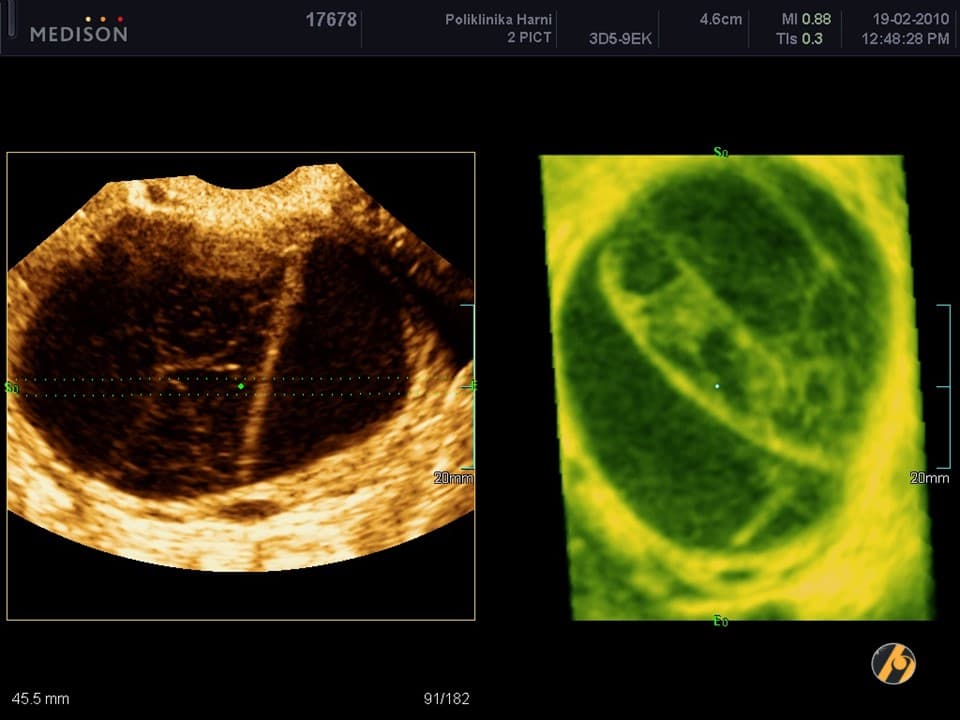
Task: Click the MI 0.88 readout
Action: pos(806,20)
